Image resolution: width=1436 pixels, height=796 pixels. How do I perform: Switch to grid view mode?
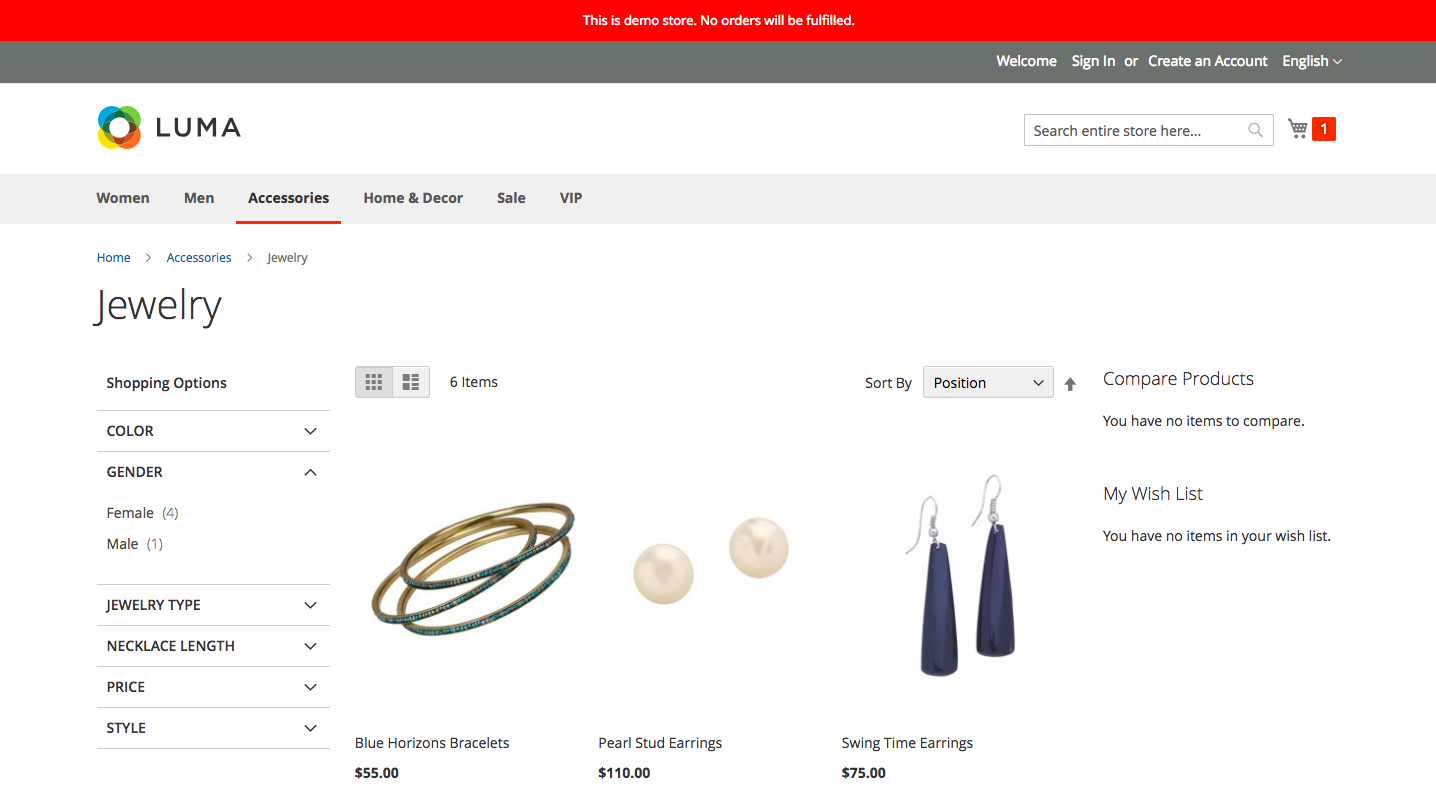pyautogui.click(x=374, y=382)
